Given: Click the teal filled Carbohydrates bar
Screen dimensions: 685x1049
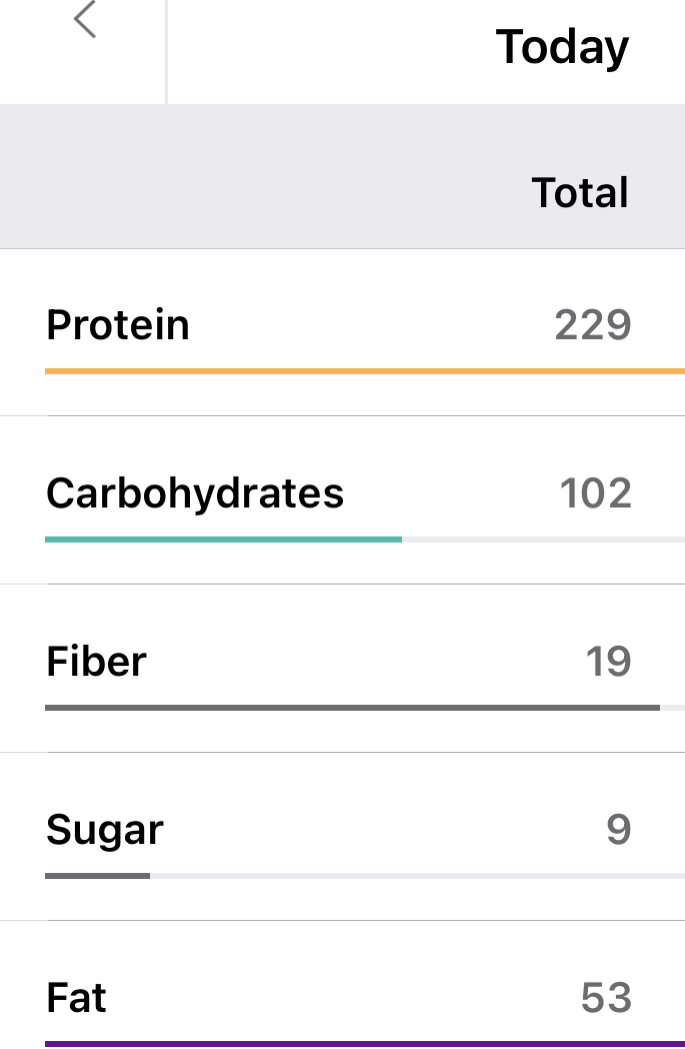Looking at the screenshot, I should click(x=223, y=539).
